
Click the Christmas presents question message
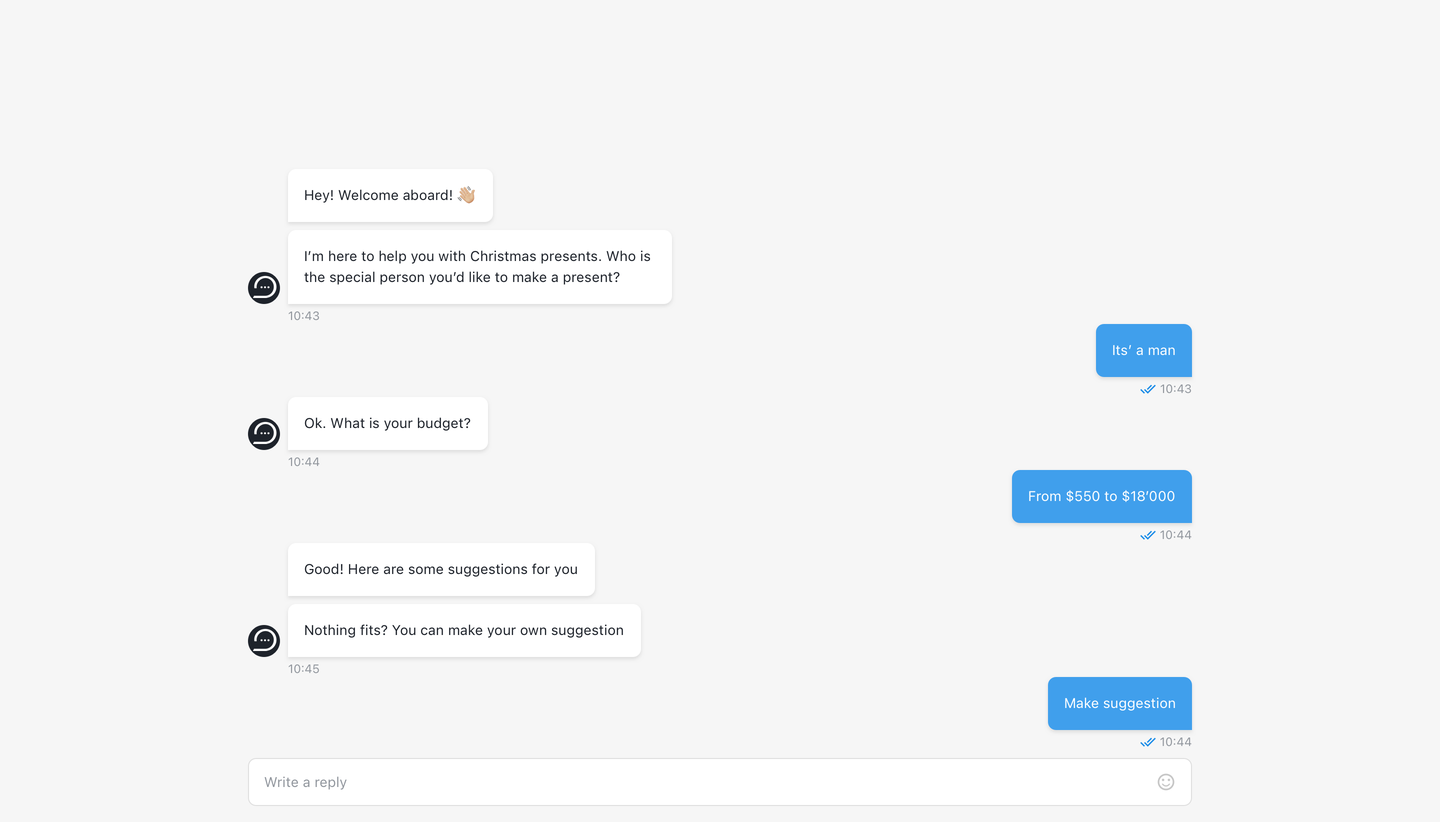click(480, 267)
